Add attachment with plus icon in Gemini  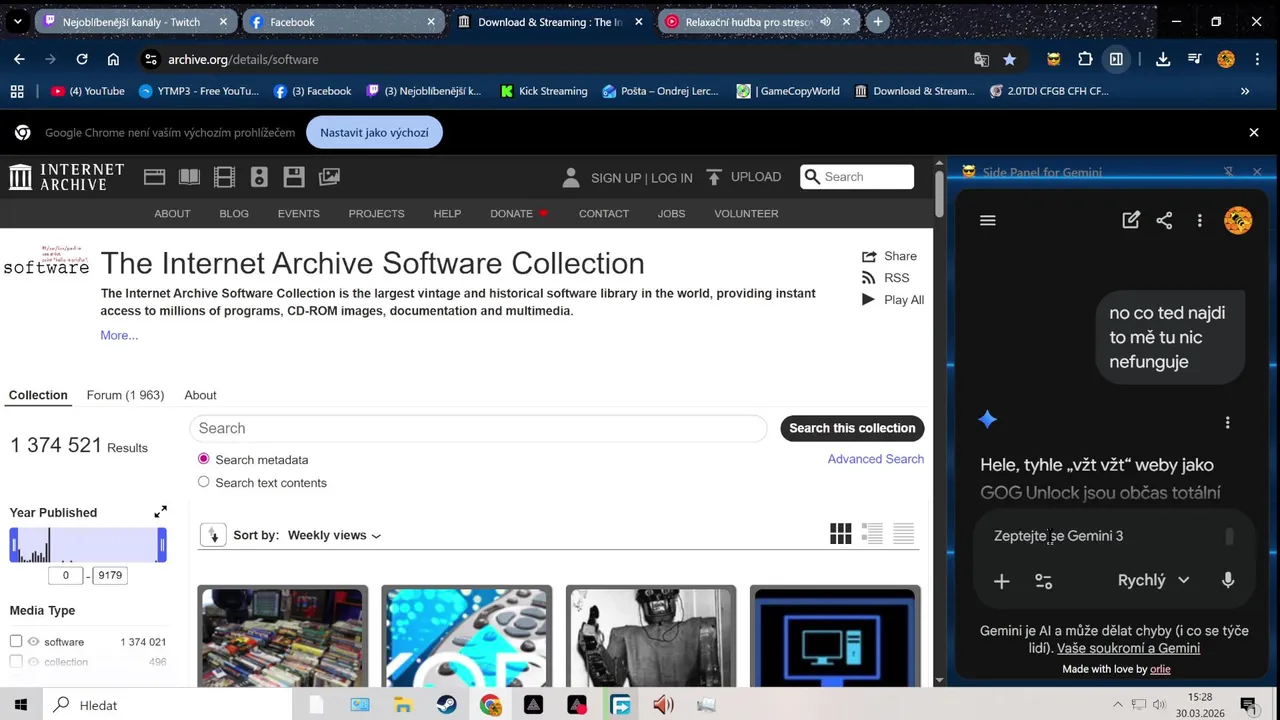pyautogui.click(x=1001, y=581)
